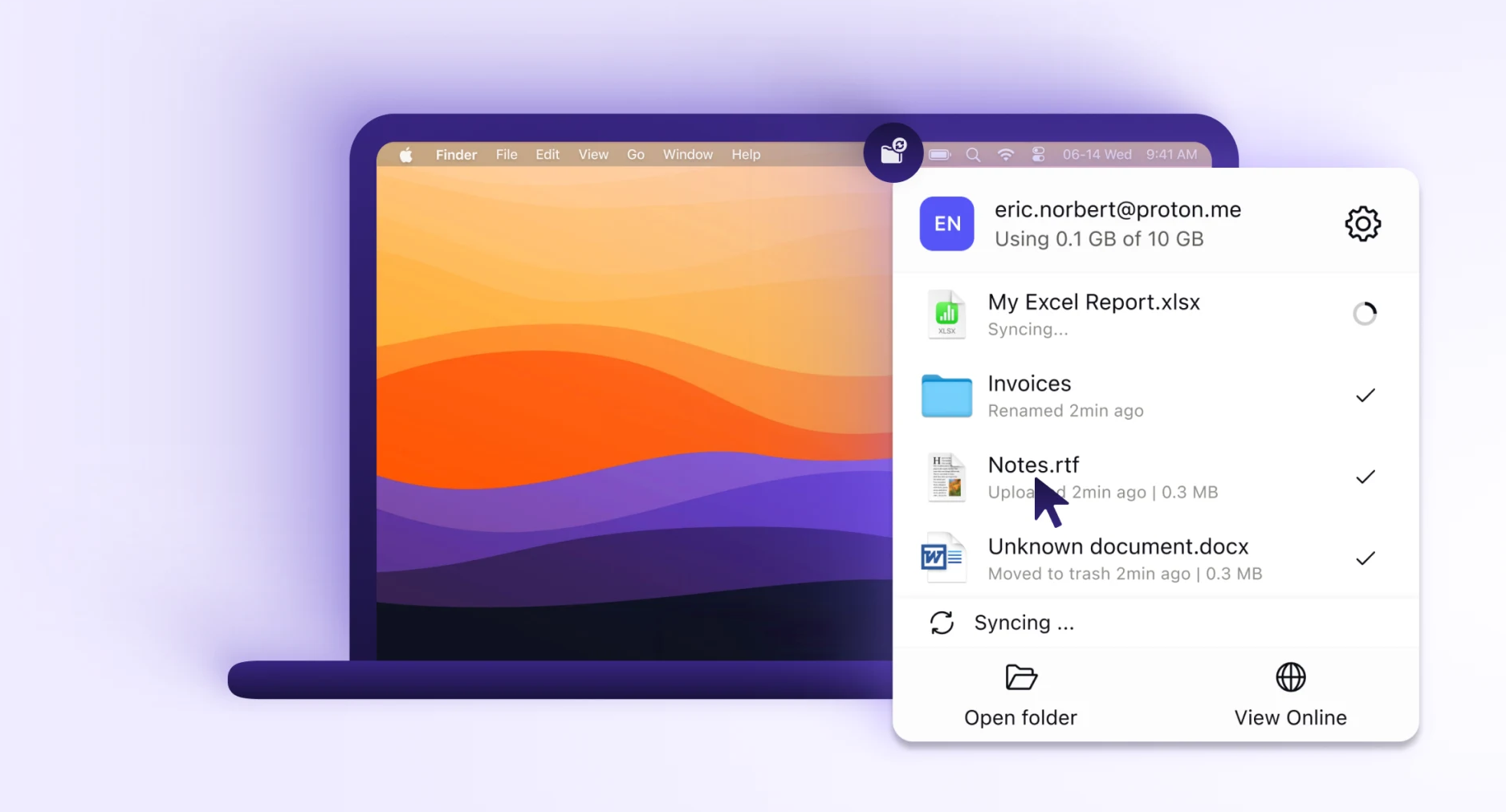Screen dimensions: 1506x812
Task: Click the Notes.rtf document icon
Action: tap(946, 477)
